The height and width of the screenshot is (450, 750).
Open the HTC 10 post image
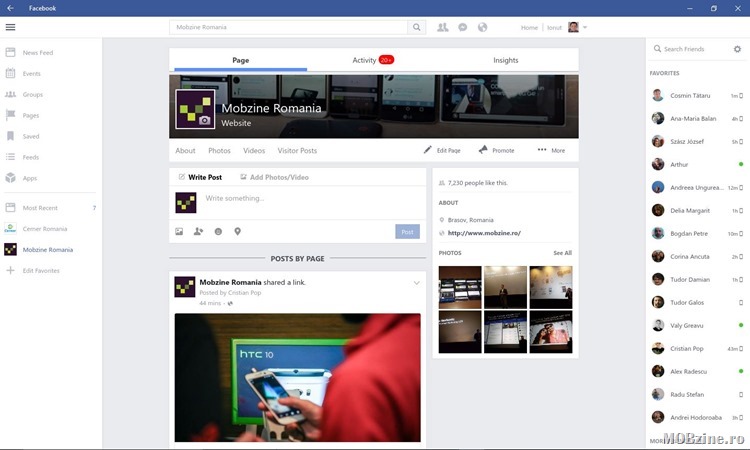(298, 378)
